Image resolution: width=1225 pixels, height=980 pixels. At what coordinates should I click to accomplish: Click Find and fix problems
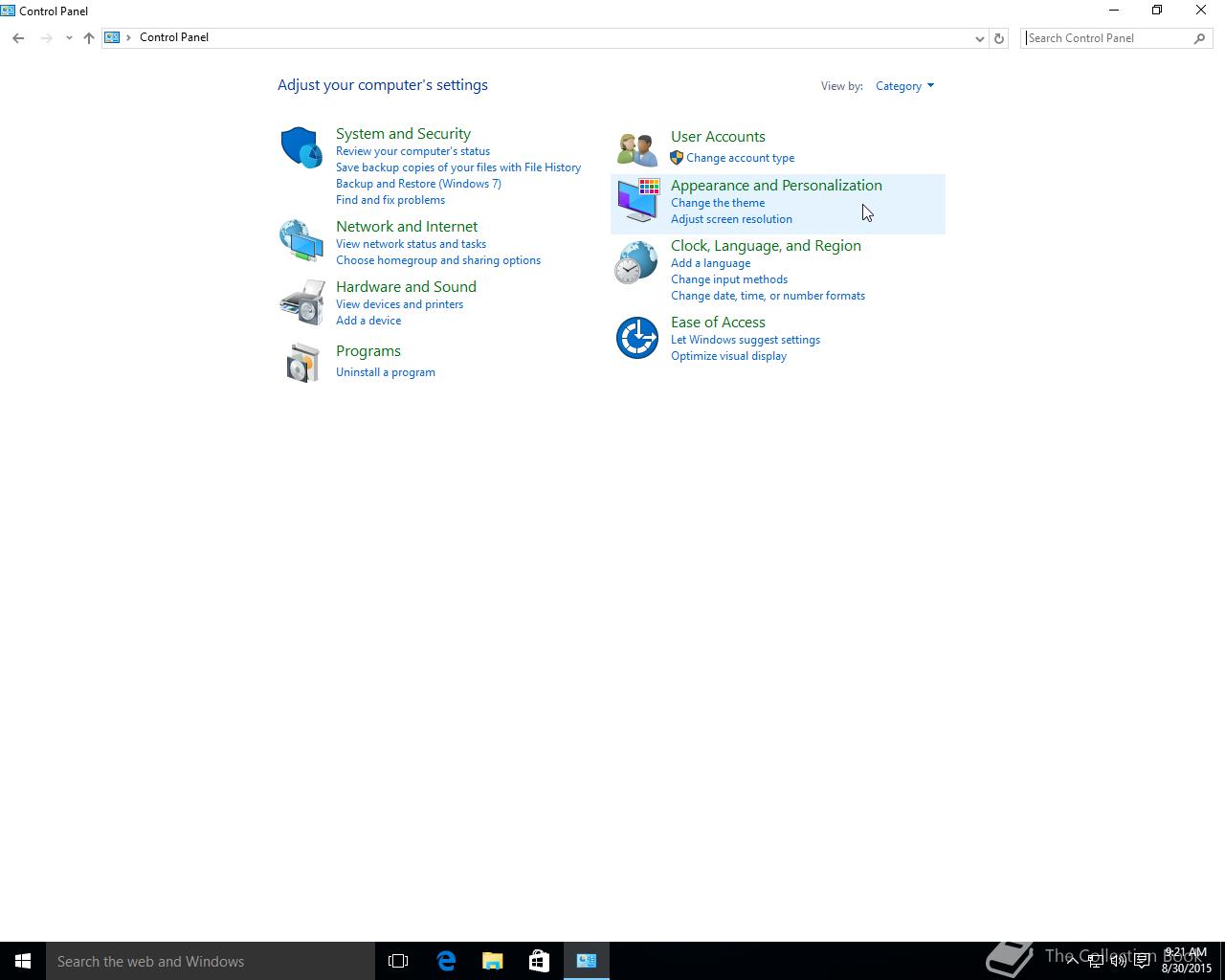[390, 200]
